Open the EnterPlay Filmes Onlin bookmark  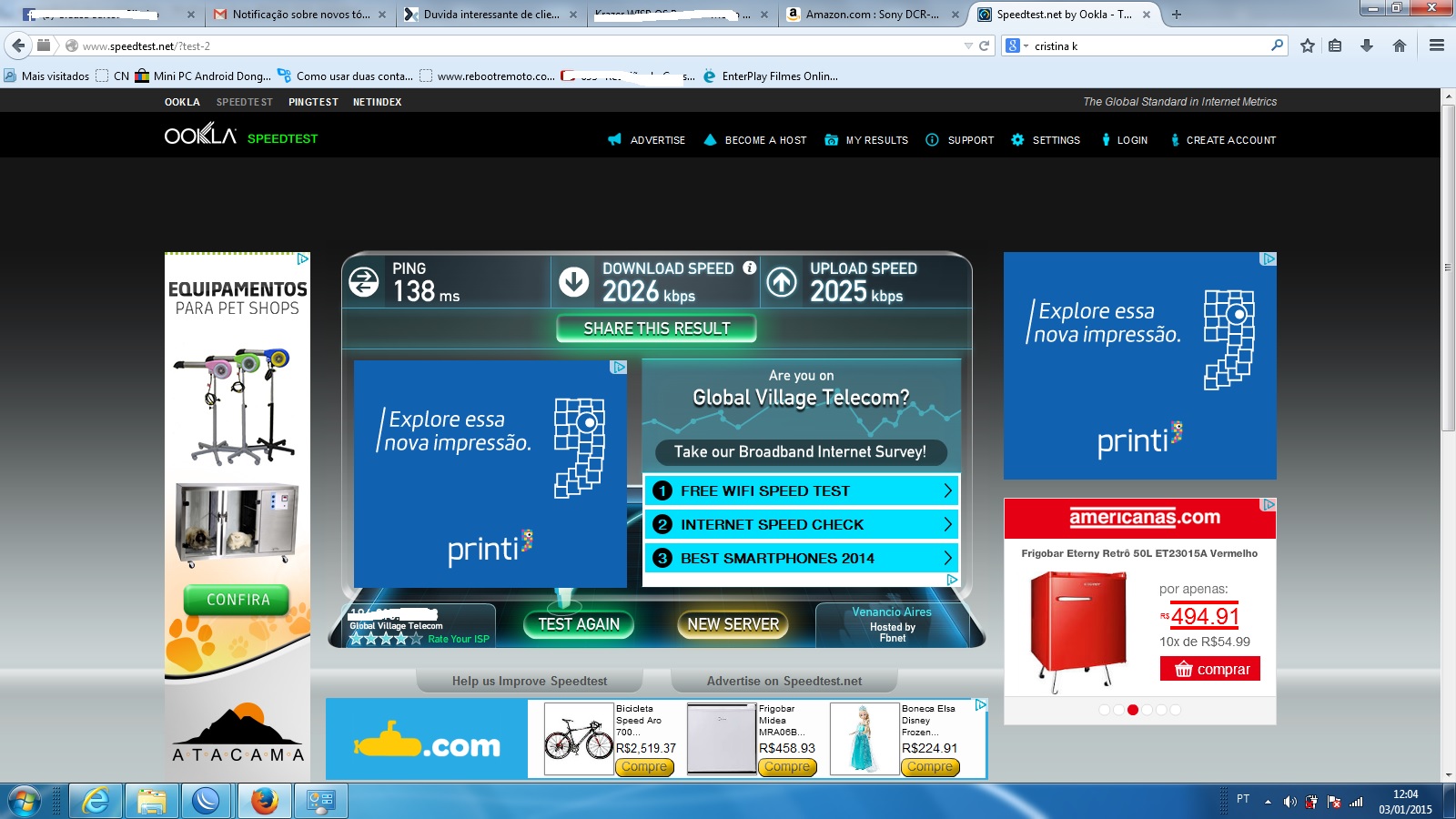[771, 76]
